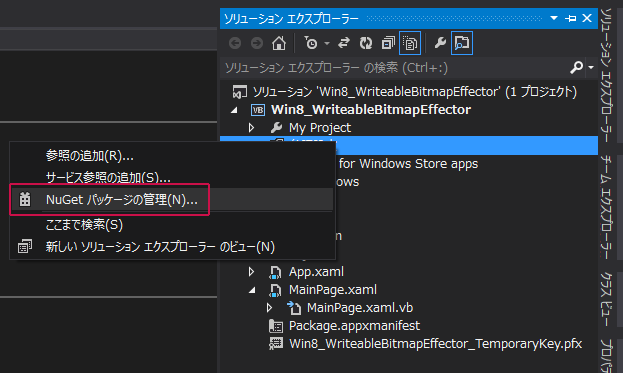Viewport: 623px width, 373px height.
Task: Expand the App.xaml node
Action: click(x=251, y=272)
